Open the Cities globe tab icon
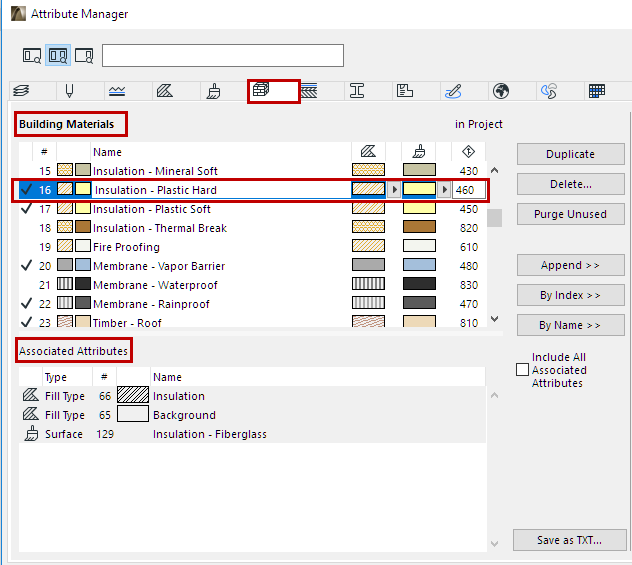This screenshot has height=565, width=632. click(x=501, y=91)
